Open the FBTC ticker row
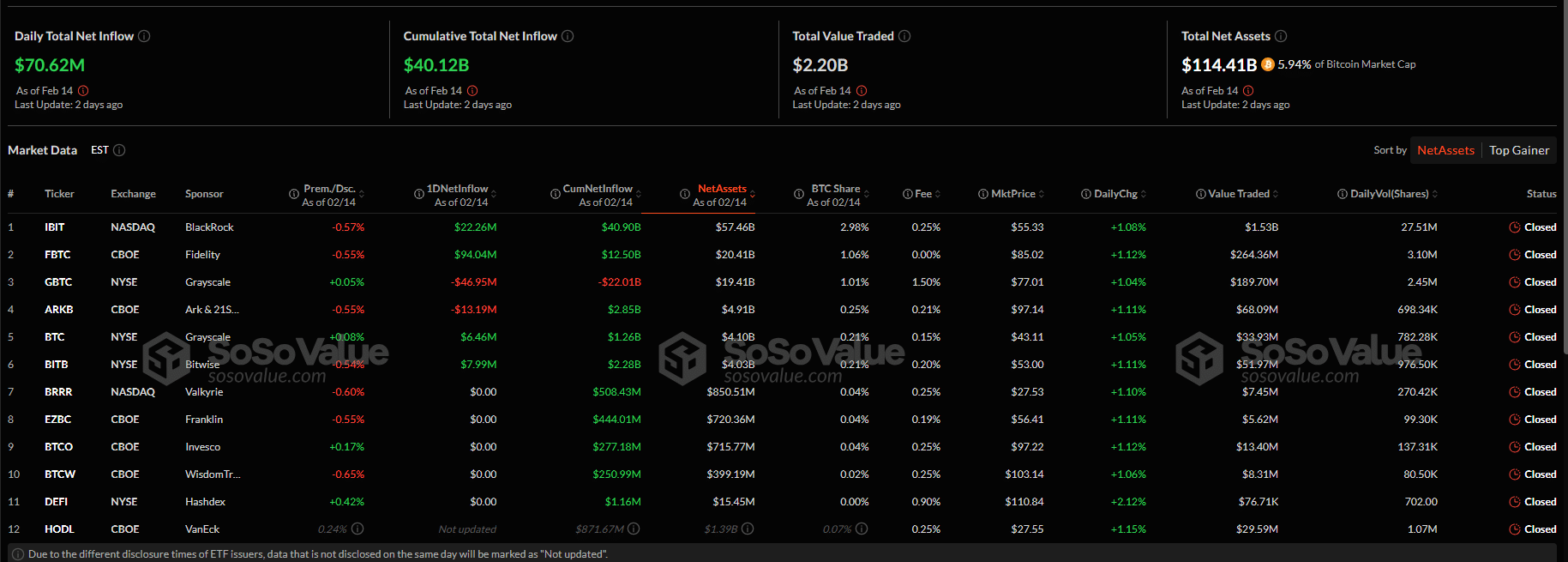This screenshot has height=562, width=1568. point(782,255)
